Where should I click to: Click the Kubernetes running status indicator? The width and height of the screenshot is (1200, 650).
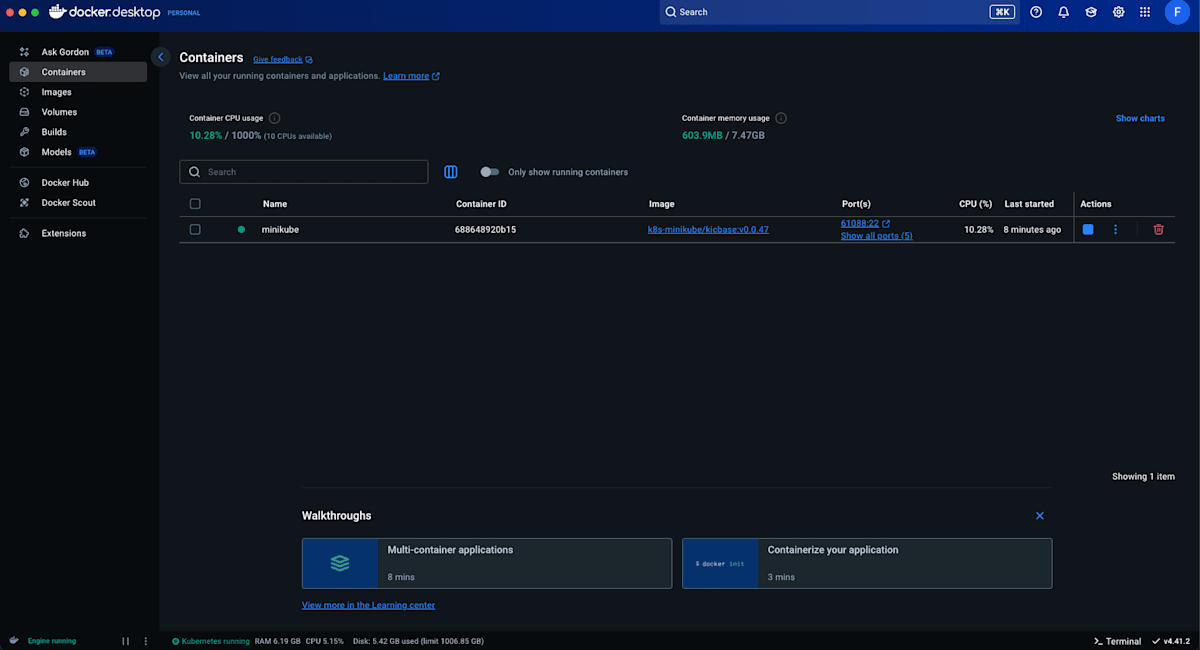pos(210,641)
